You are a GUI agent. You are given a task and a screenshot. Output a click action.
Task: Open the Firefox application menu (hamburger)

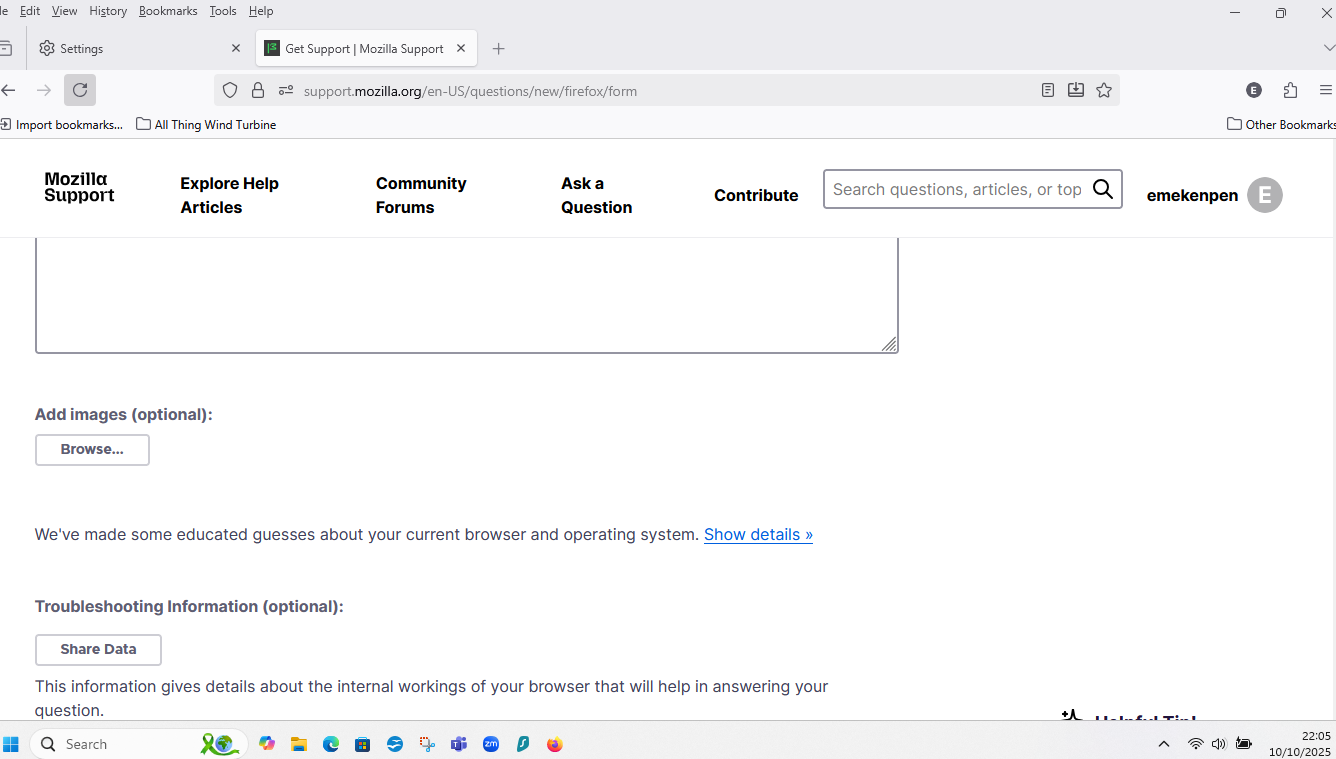pos(1326,90)
